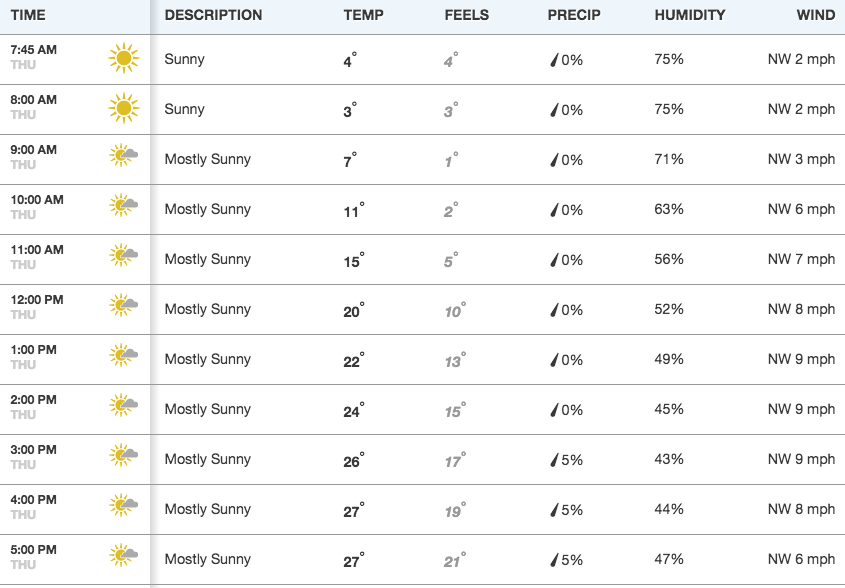Click the weather icon for 3:00 PM
This screenshot has height=588, width=845.
click(x=123, y=455)
